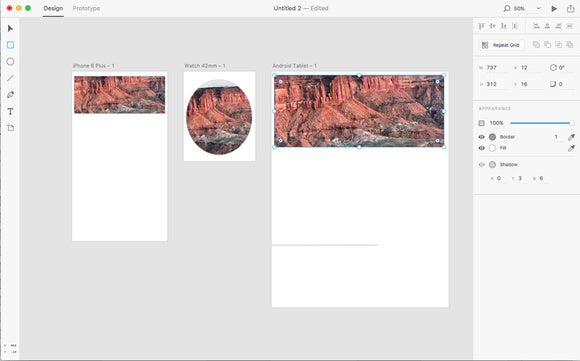Choose the Text tool
This screenshot has height=361, width=580.
click(x=10, y=111)
